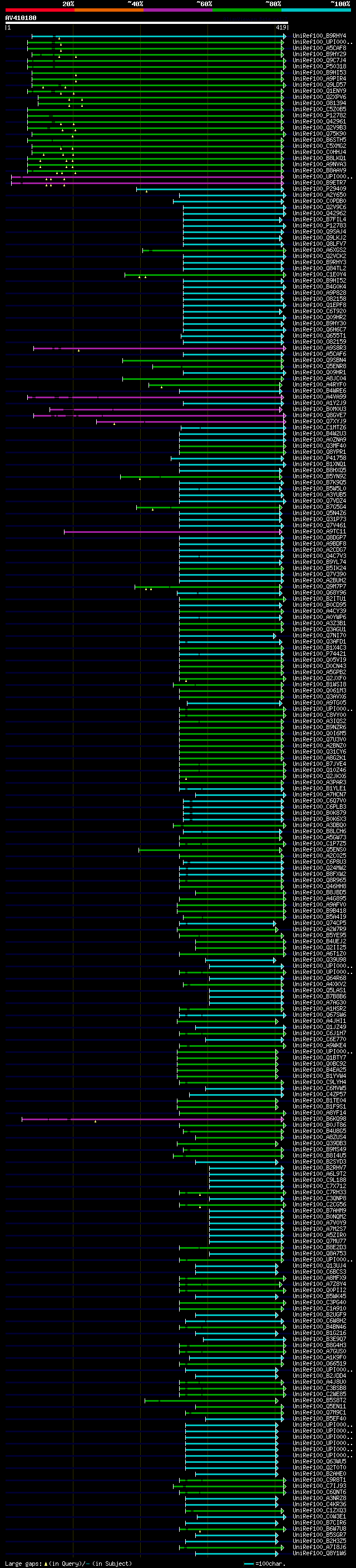The image size is (356, 1568).
Task: Select hit label UniRef100_P29409
Action: (319, 189)
